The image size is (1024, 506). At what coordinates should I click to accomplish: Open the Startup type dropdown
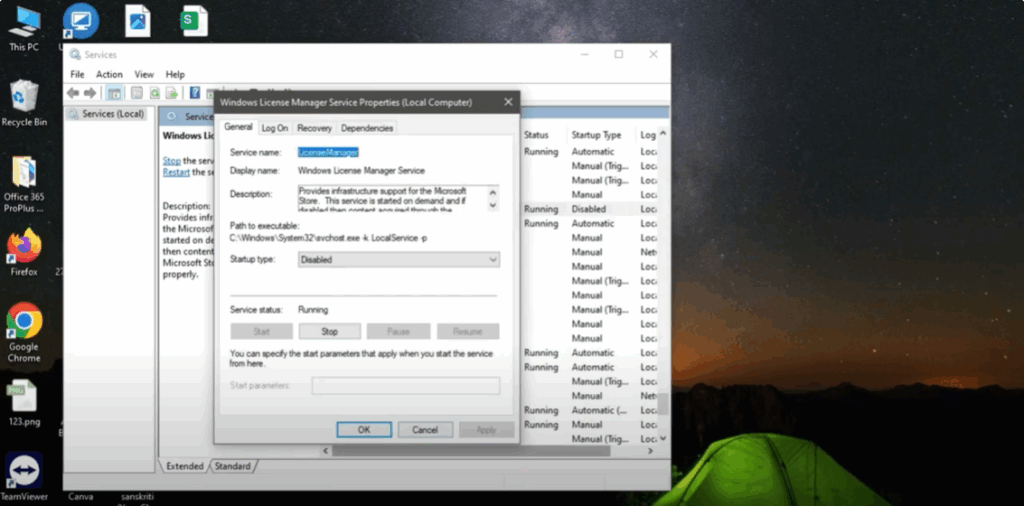(x=398, y=260)
